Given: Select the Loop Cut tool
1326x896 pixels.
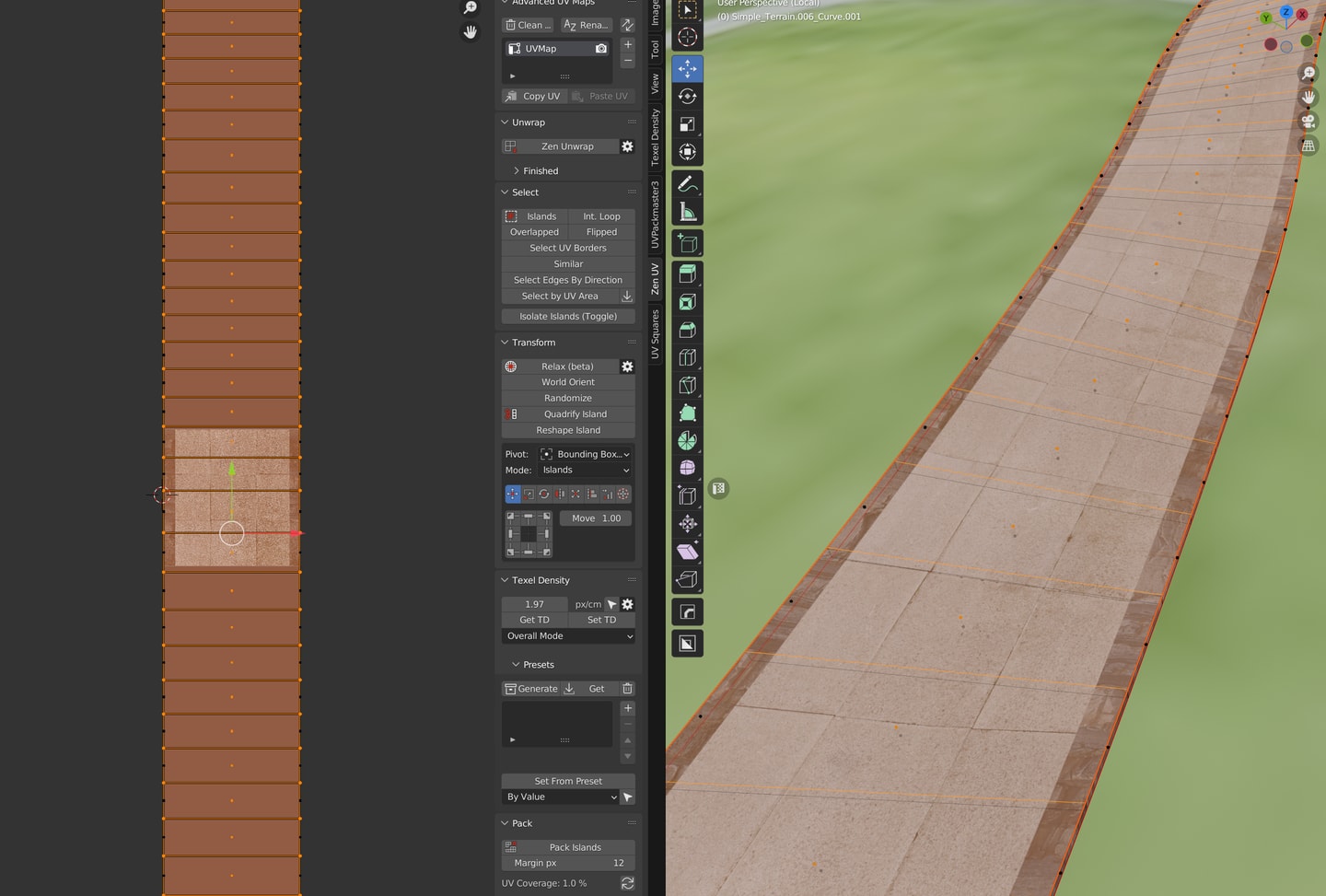Looking at the screenshot, I should (687, 357).
